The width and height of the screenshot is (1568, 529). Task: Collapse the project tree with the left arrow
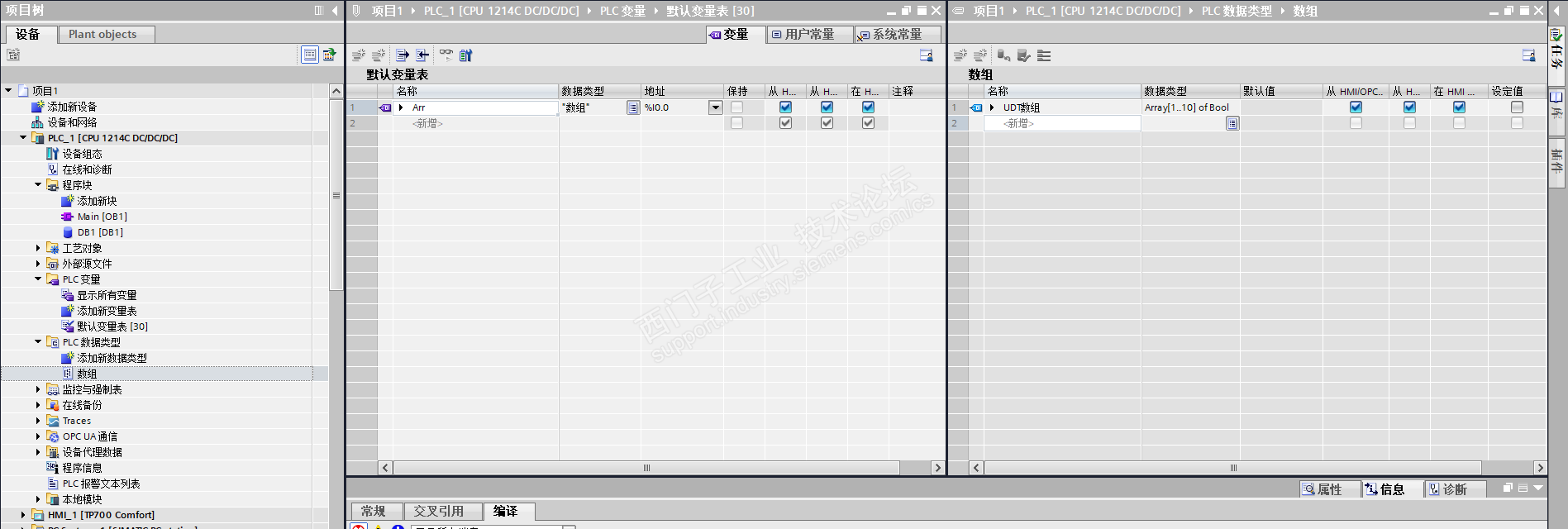(x=335, y=11)
